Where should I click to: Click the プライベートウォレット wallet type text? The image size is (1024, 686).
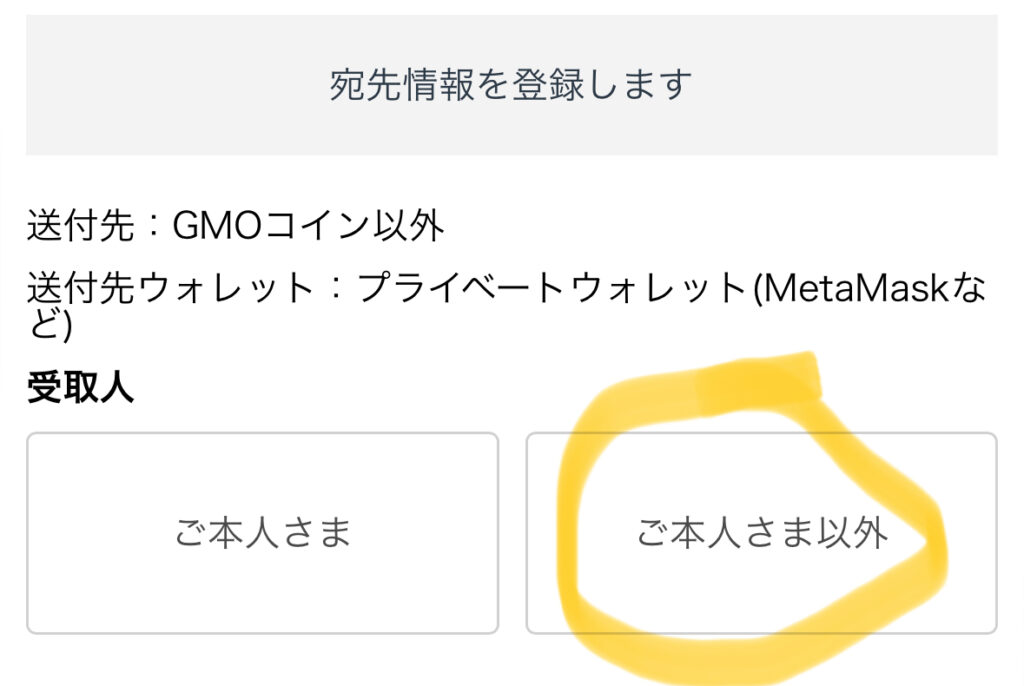(x=550, y=289)
